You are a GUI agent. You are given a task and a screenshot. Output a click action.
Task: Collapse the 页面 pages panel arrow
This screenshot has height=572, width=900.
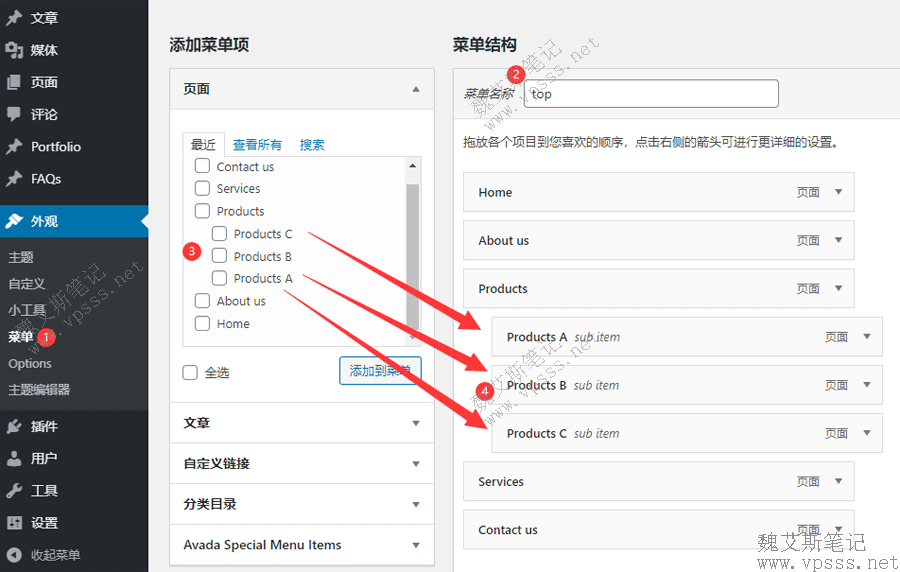point(416,89)
